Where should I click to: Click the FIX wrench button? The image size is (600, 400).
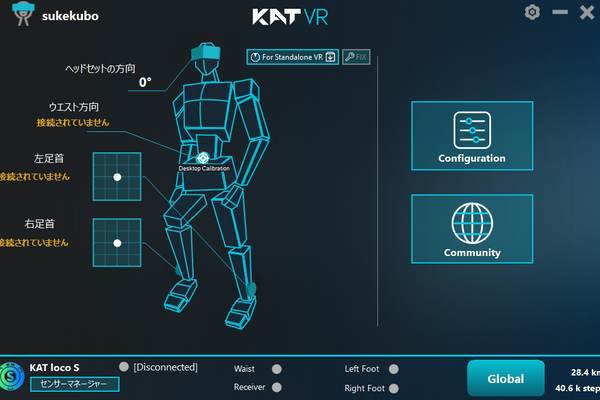click(356, 57)
